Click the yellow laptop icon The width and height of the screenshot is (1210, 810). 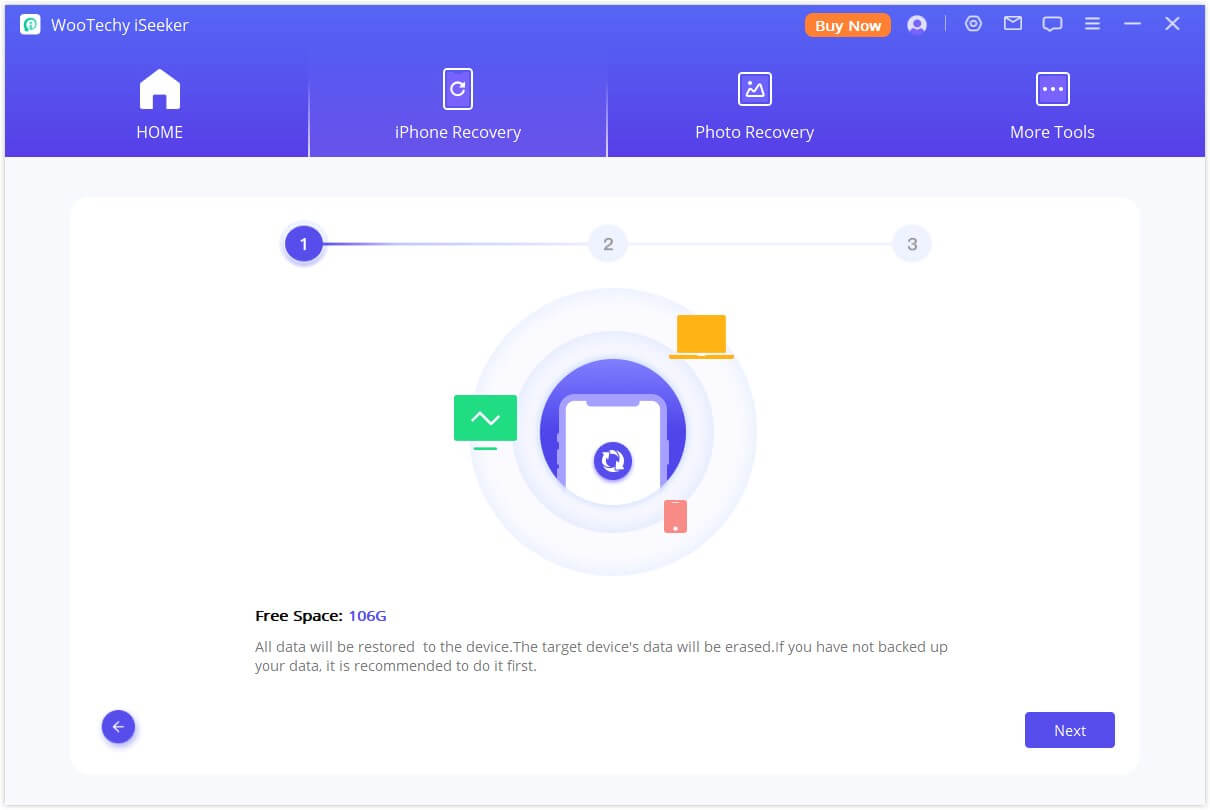pos(701,336)
